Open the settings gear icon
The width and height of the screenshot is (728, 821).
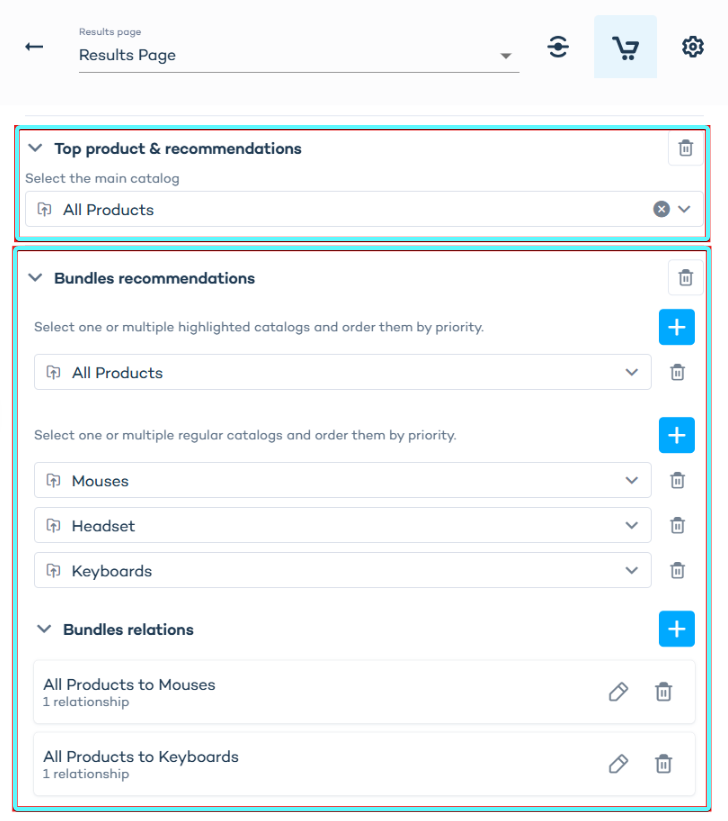click(692, 47)
